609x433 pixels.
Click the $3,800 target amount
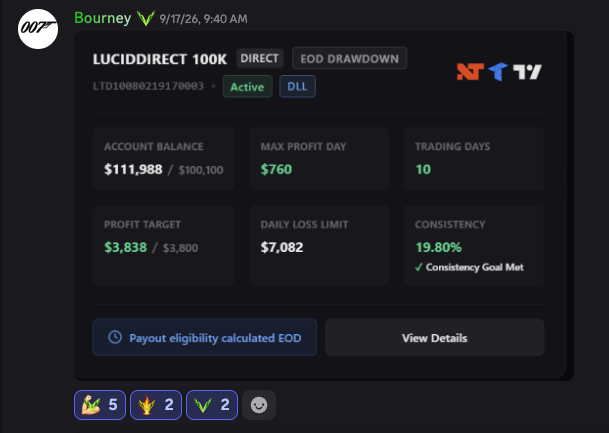[181, 248]
